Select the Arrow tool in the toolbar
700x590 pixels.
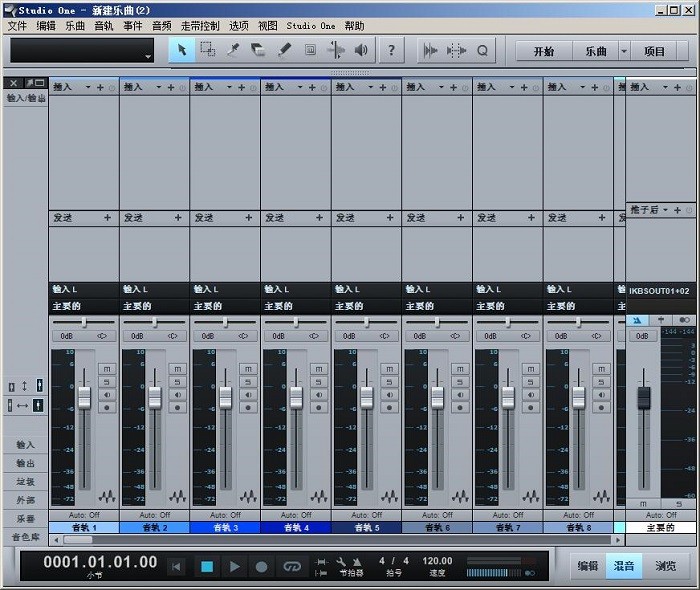(182, 50)
